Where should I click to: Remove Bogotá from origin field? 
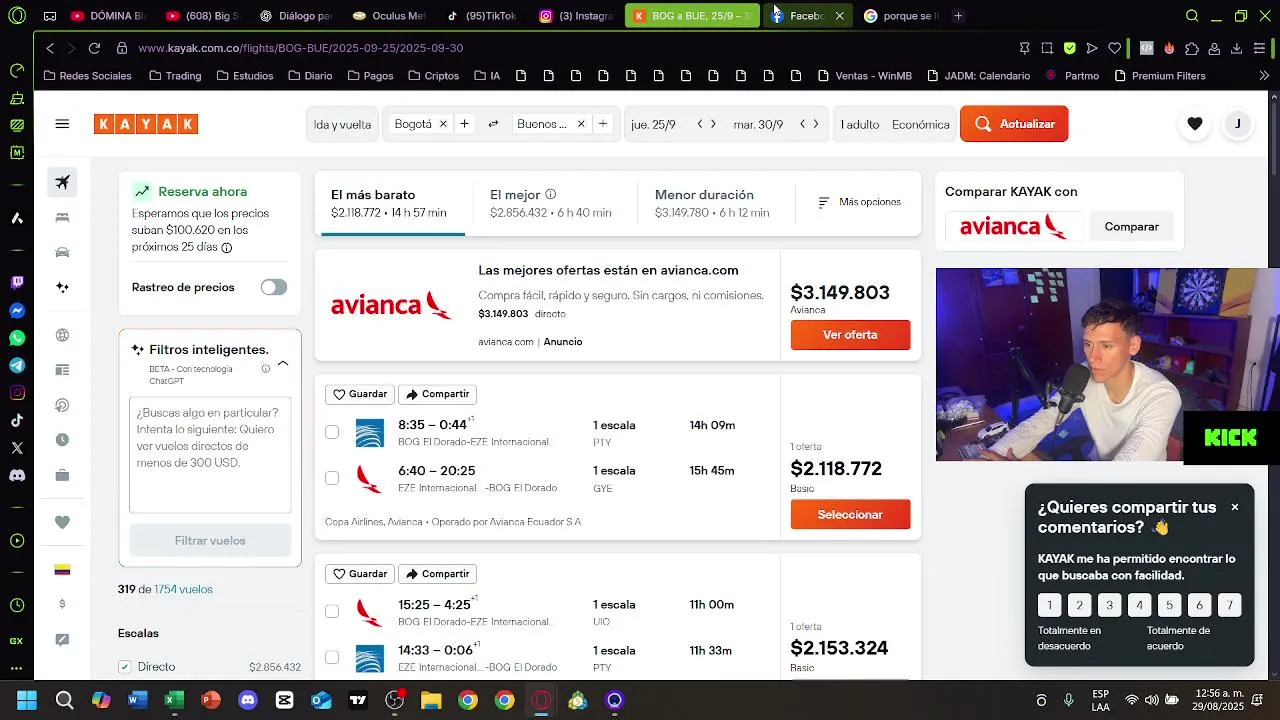coord(443,124)
